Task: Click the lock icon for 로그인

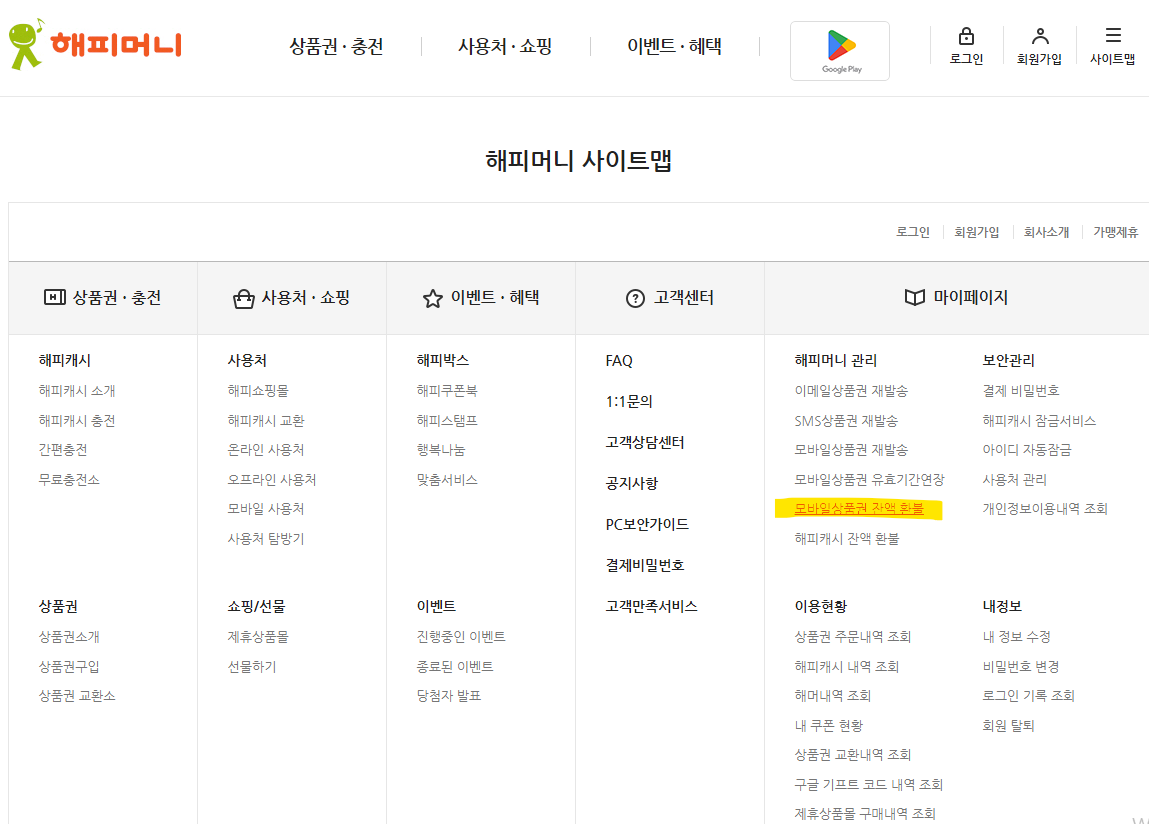Action: pyautogui.click(x=966, y=36)
